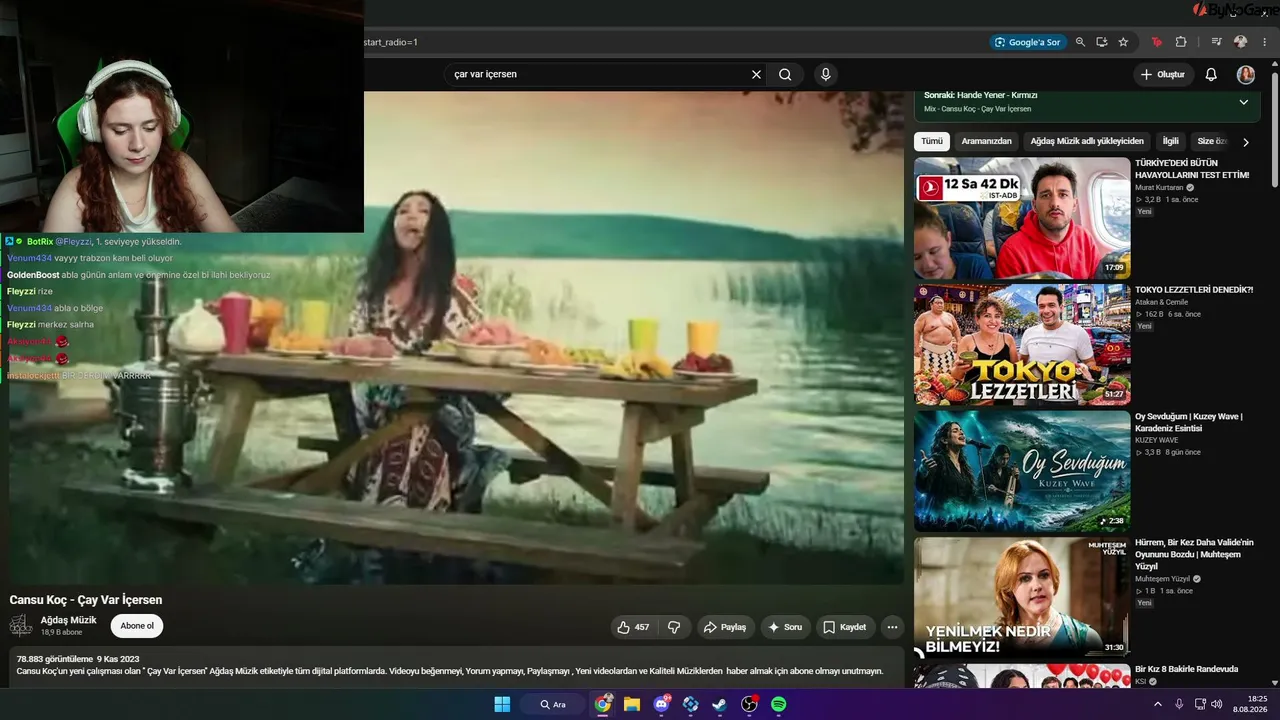
Task: Show more filter chips with right arrow
Action: [x=1245, y=142]
